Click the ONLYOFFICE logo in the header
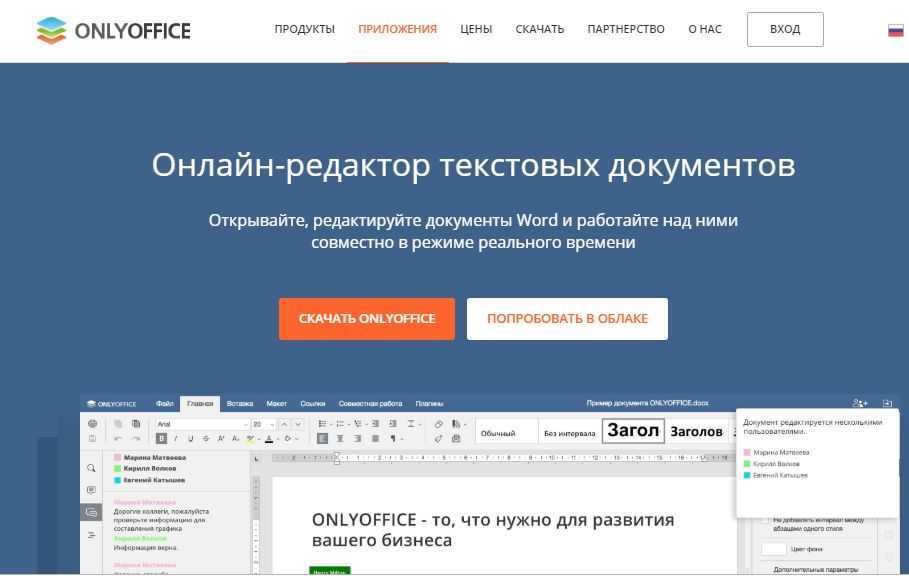This screenshot has height=576, width=909. click(112, 30)
